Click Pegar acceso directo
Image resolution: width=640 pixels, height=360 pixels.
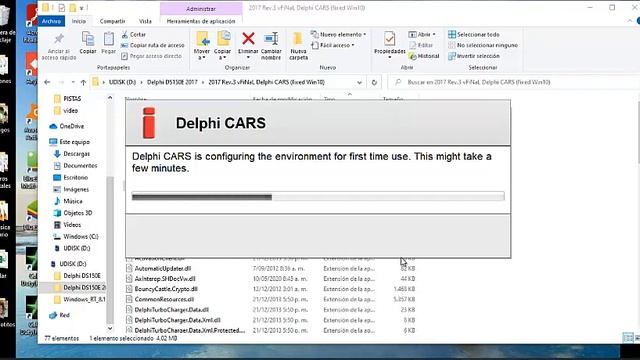coord(151,56)
